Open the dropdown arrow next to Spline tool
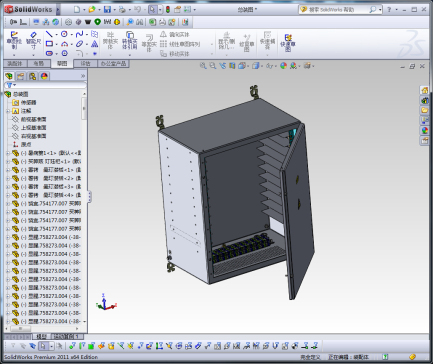This screenshot has width=433, height=364. pyautogui.click(x=87, y=34)
